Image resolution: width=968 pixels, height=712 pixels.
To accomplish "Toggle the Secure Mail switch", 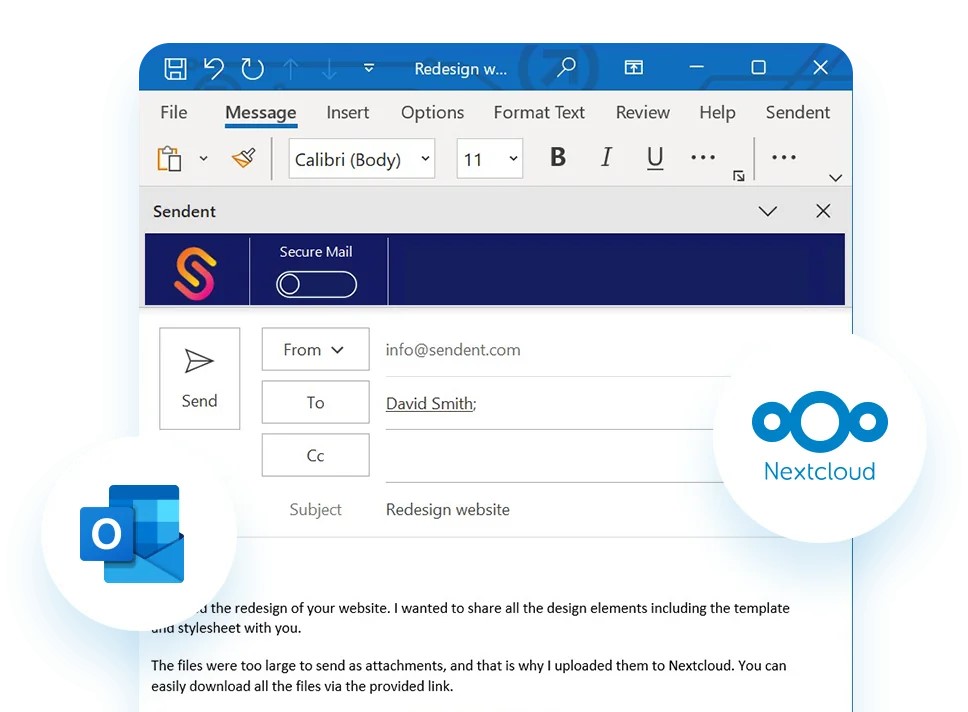I will coord(316,285).
